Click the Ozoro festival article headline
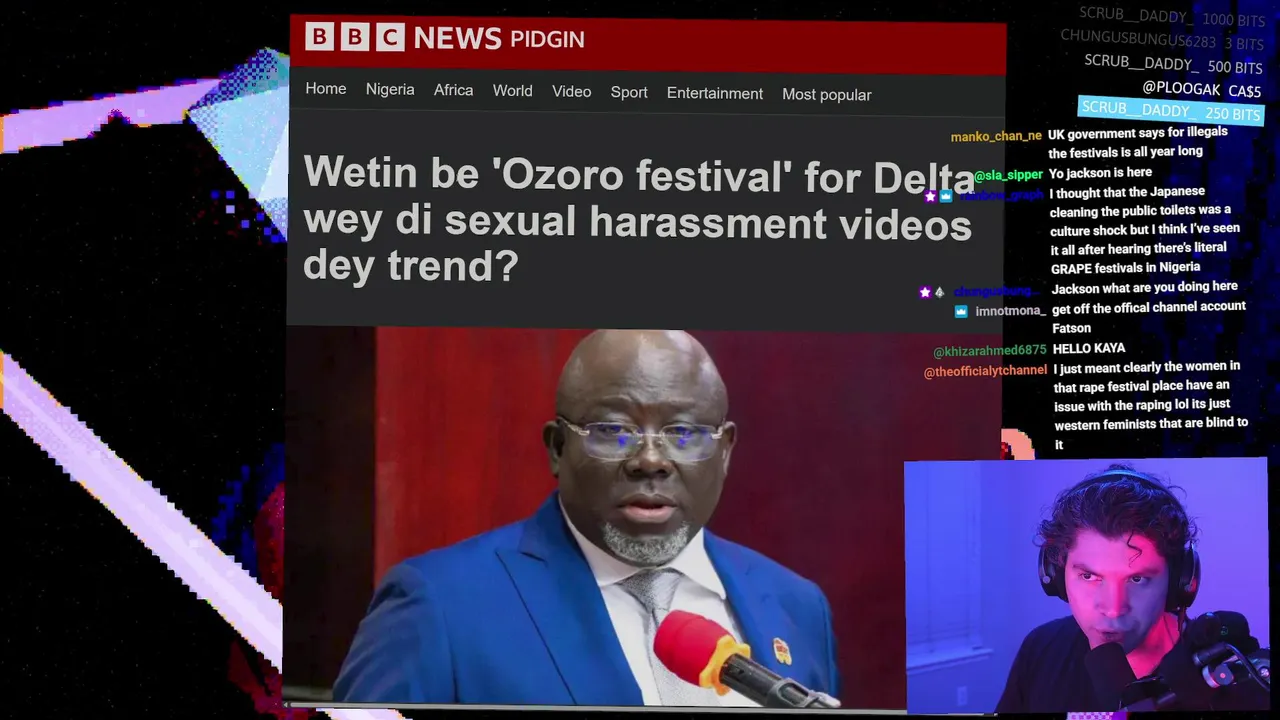Screen dimensions: 1280x720 click(638, 220)
